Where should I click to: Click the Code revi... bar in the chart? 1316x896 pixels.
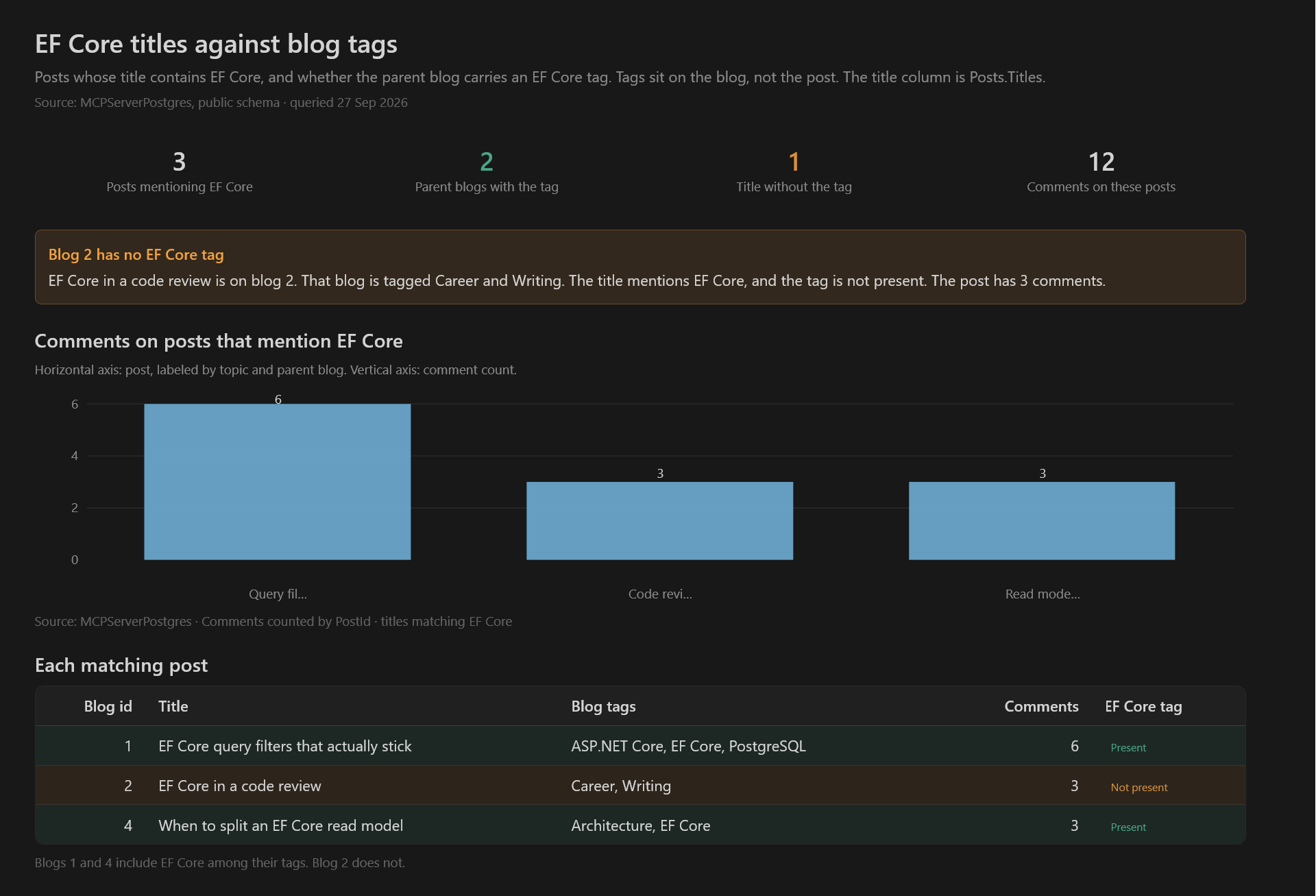659,521
